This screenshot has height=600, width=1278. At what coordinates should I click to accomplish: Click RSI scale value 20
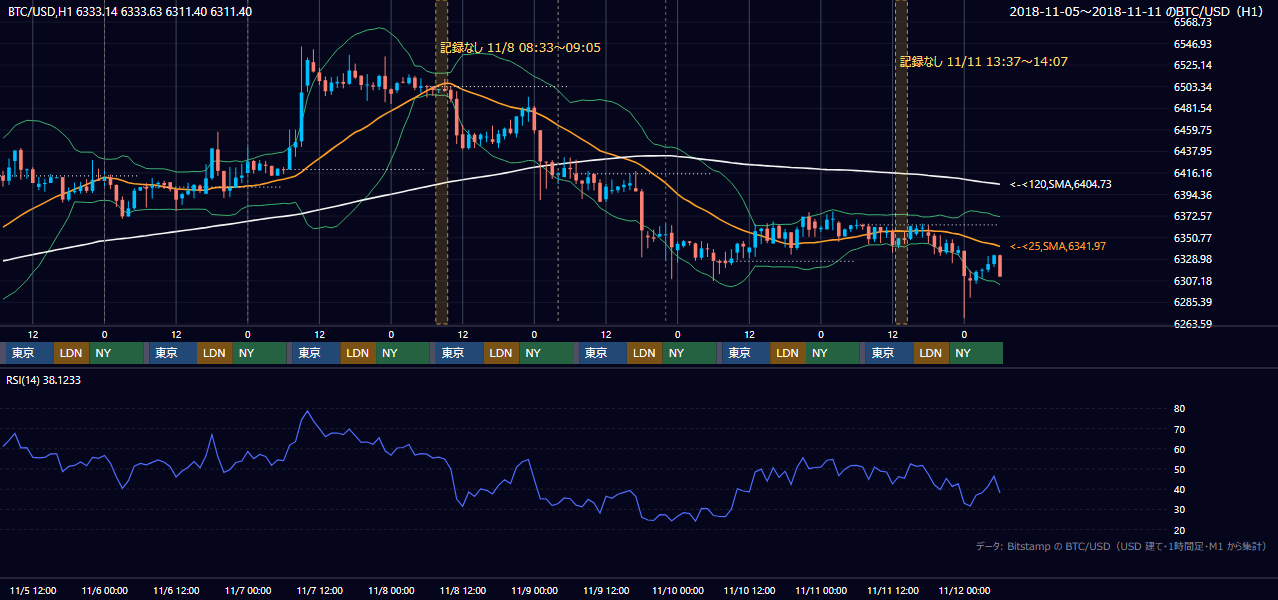1180,530
